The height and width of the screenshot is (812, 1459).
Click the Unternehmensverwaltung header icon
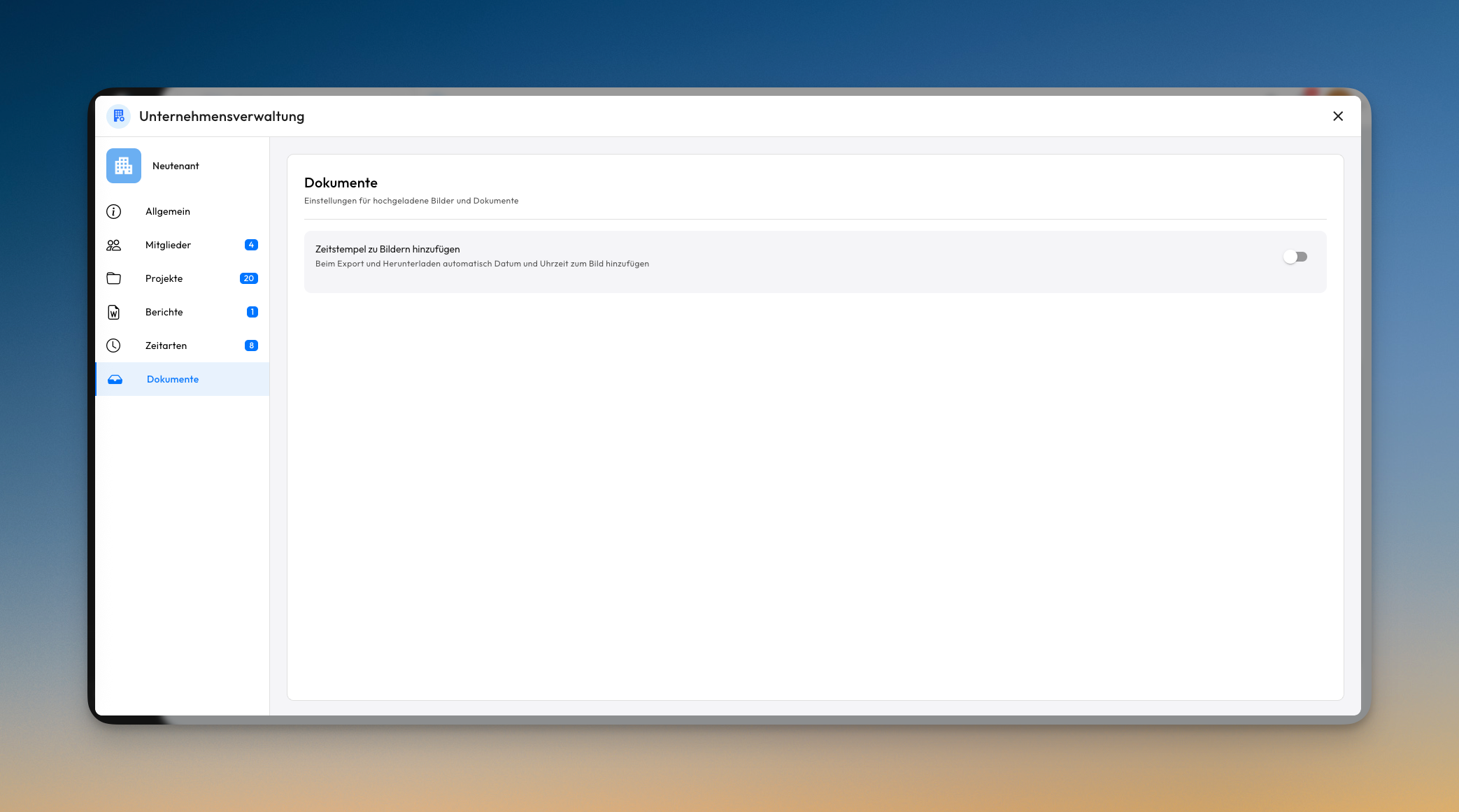point(118,116)
